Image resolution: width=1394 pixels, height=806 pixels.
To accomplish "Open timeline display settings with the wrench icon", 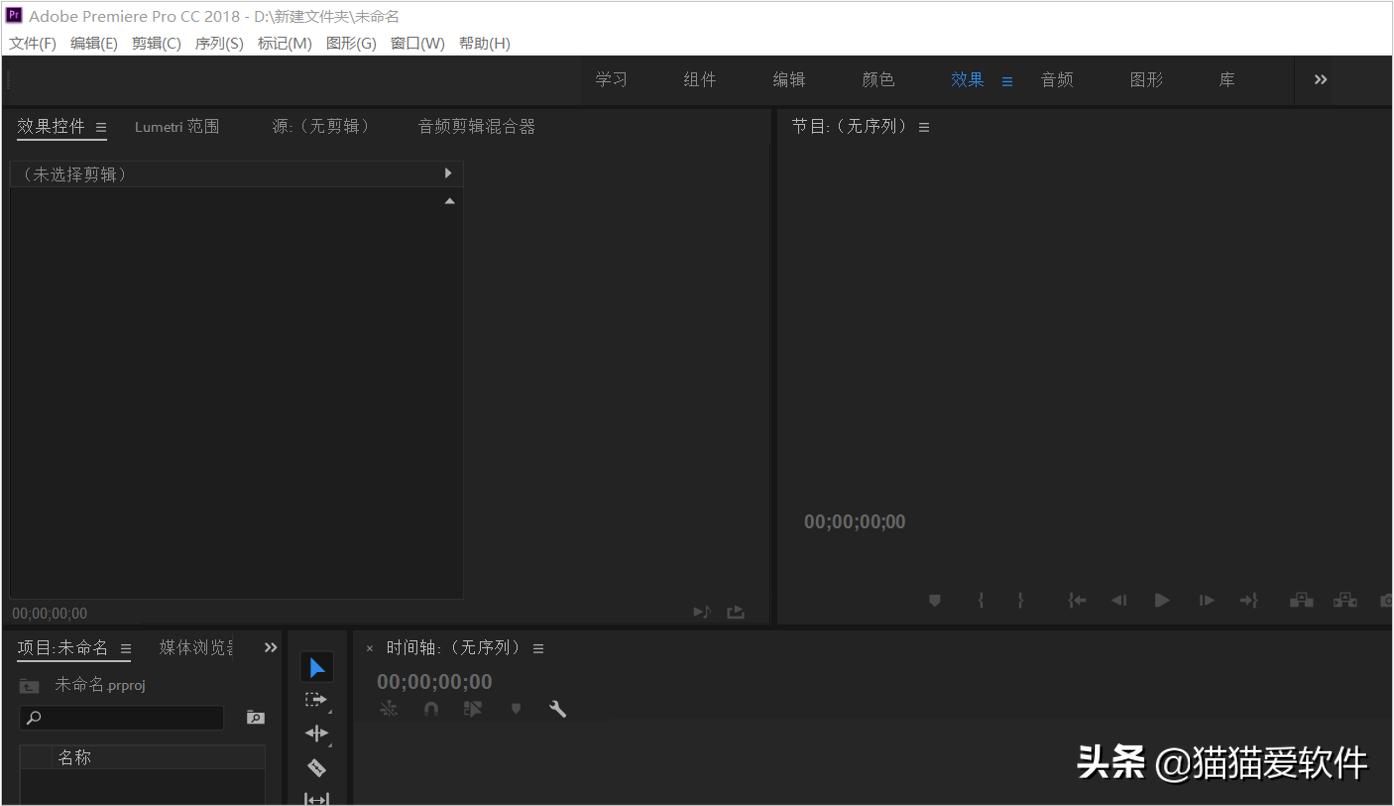I will pos(557,708).
